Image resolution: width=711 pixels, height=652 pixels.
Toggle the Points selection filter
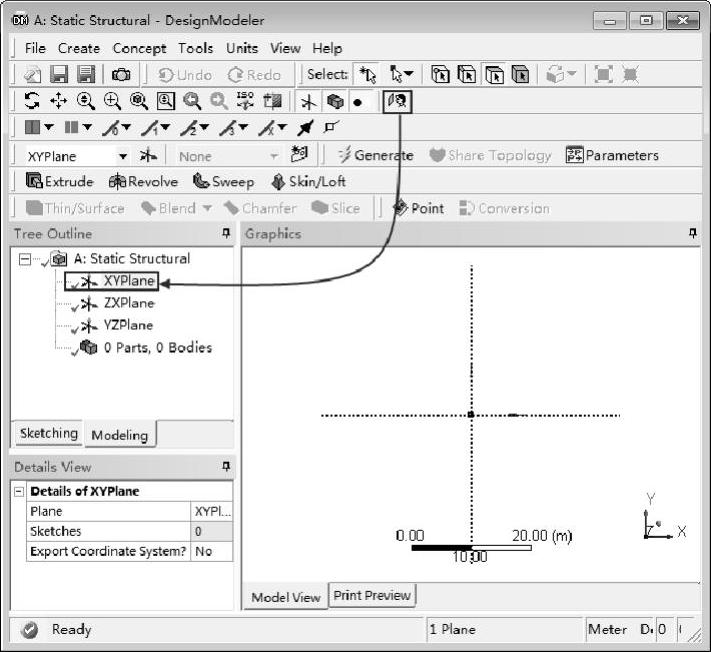(x=440, y=74)
